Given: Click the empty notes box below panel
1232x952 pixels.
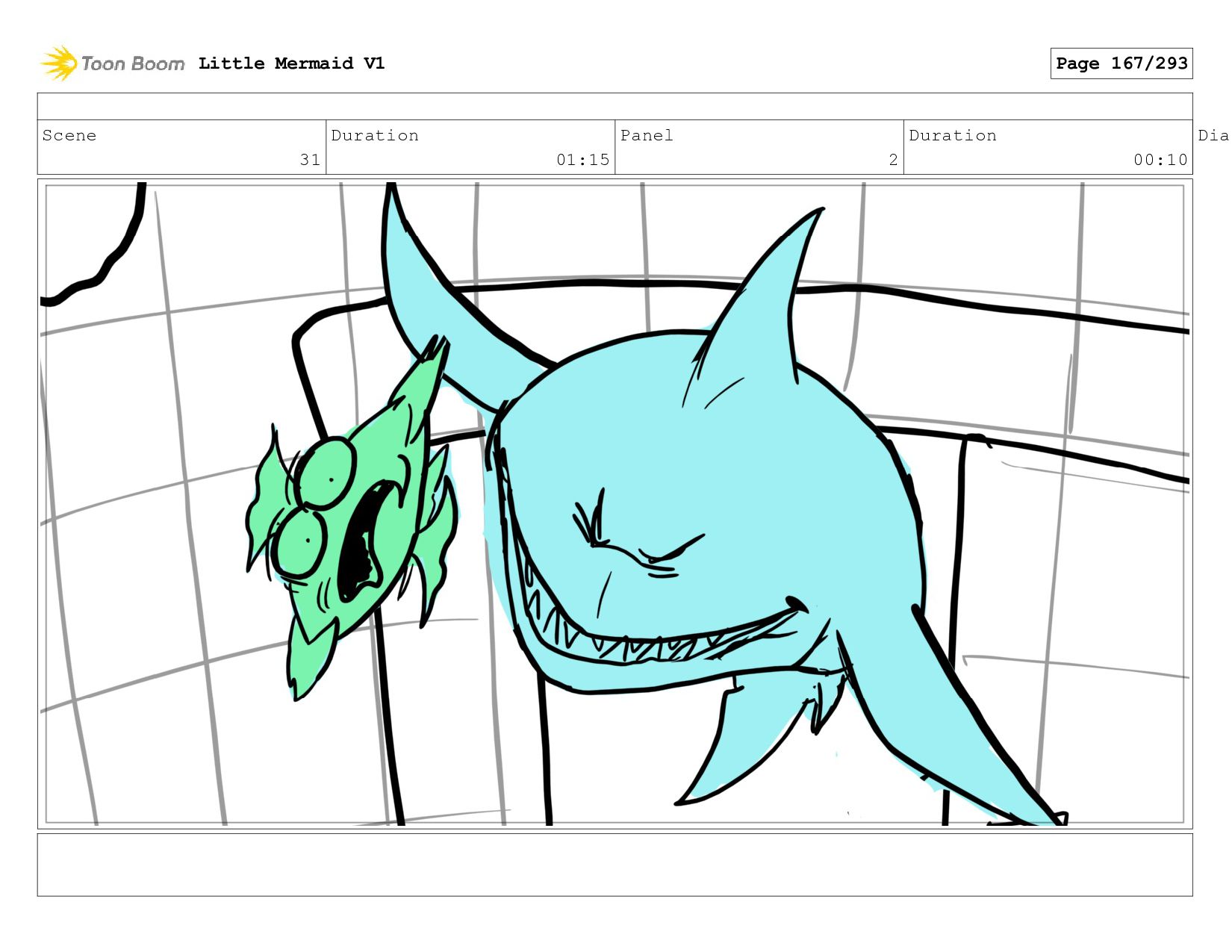Looking at the screenshot, I should pos(615,865).
